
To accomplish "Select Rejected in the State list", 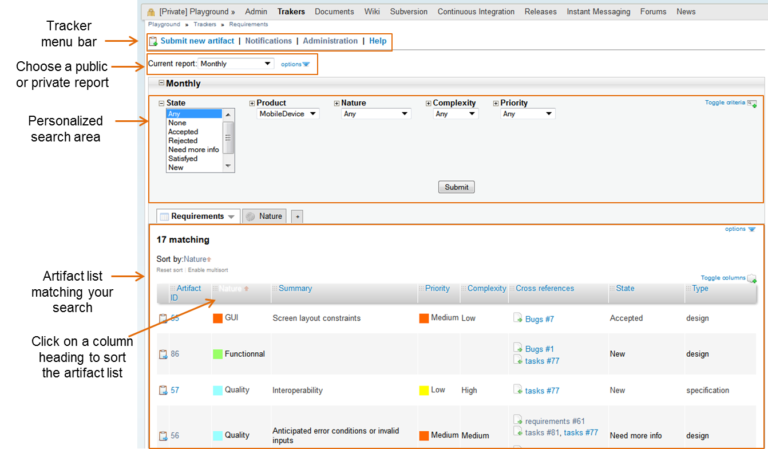I will click(x=183, y=141).
